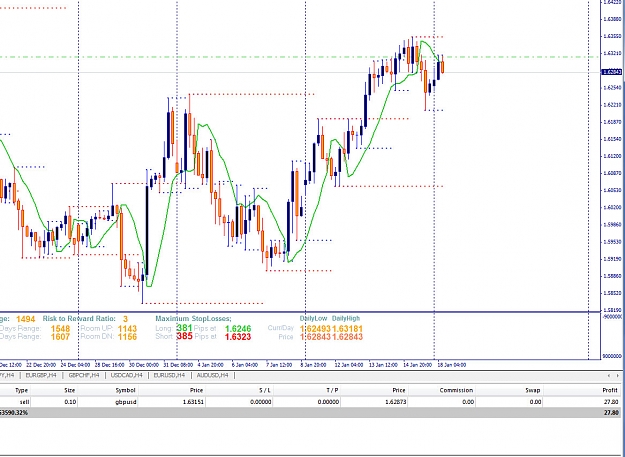Click the 'DailyLow' indicator label
The width and height of the screenshot is (625, 457).
click(313, 318)
